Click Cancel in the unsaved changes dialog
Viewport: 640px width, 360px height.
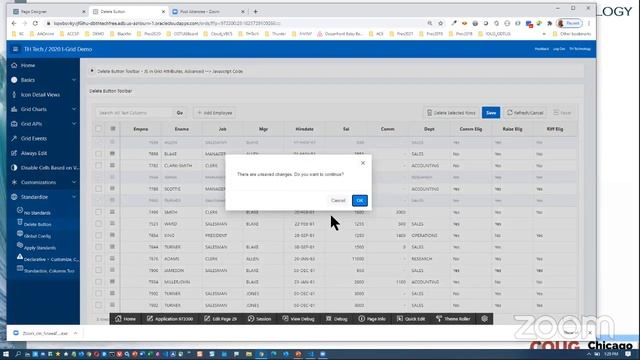coord(338,200)
